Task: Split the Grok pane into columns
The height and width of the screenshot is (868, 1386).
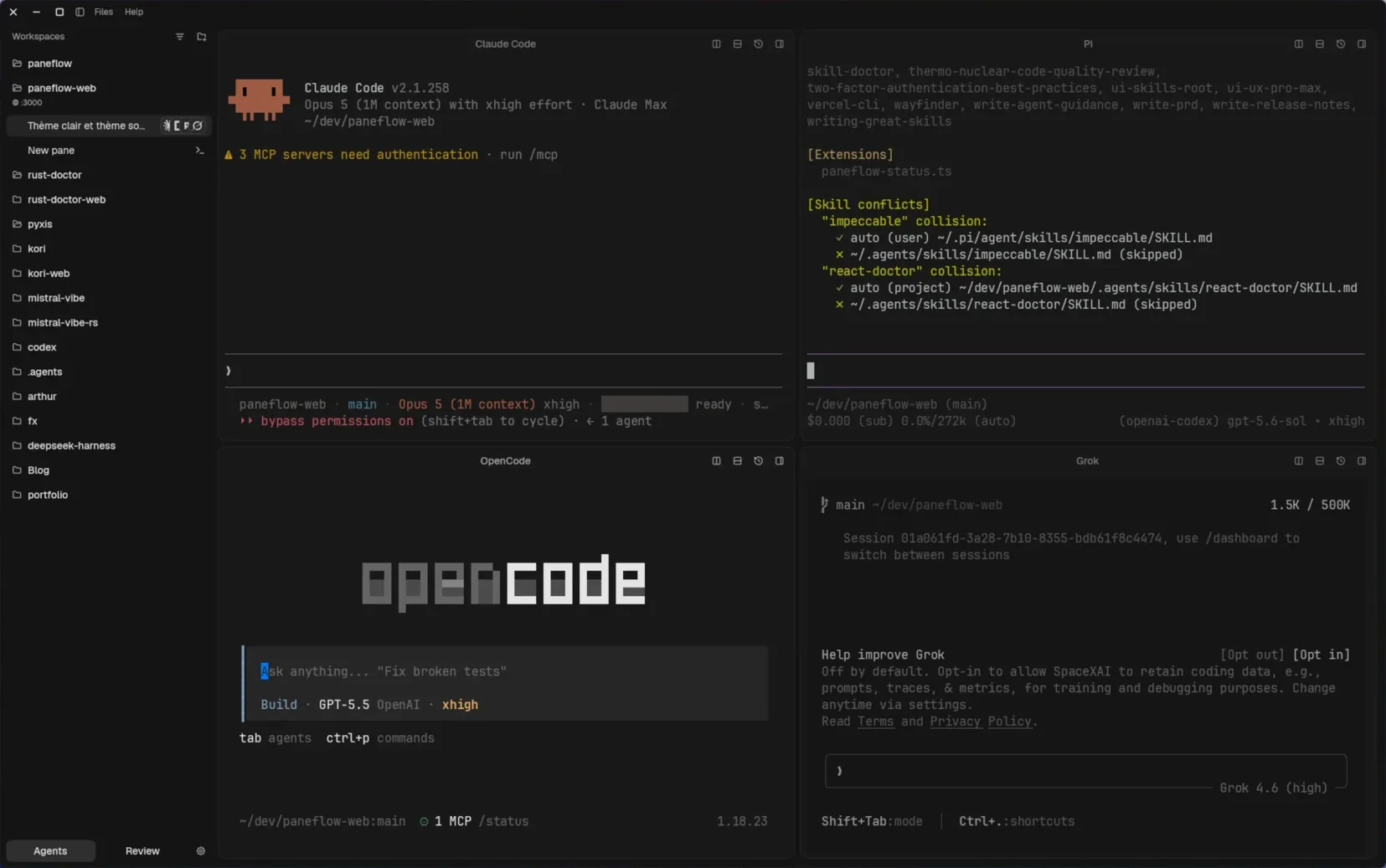Action: point(1298,461)
